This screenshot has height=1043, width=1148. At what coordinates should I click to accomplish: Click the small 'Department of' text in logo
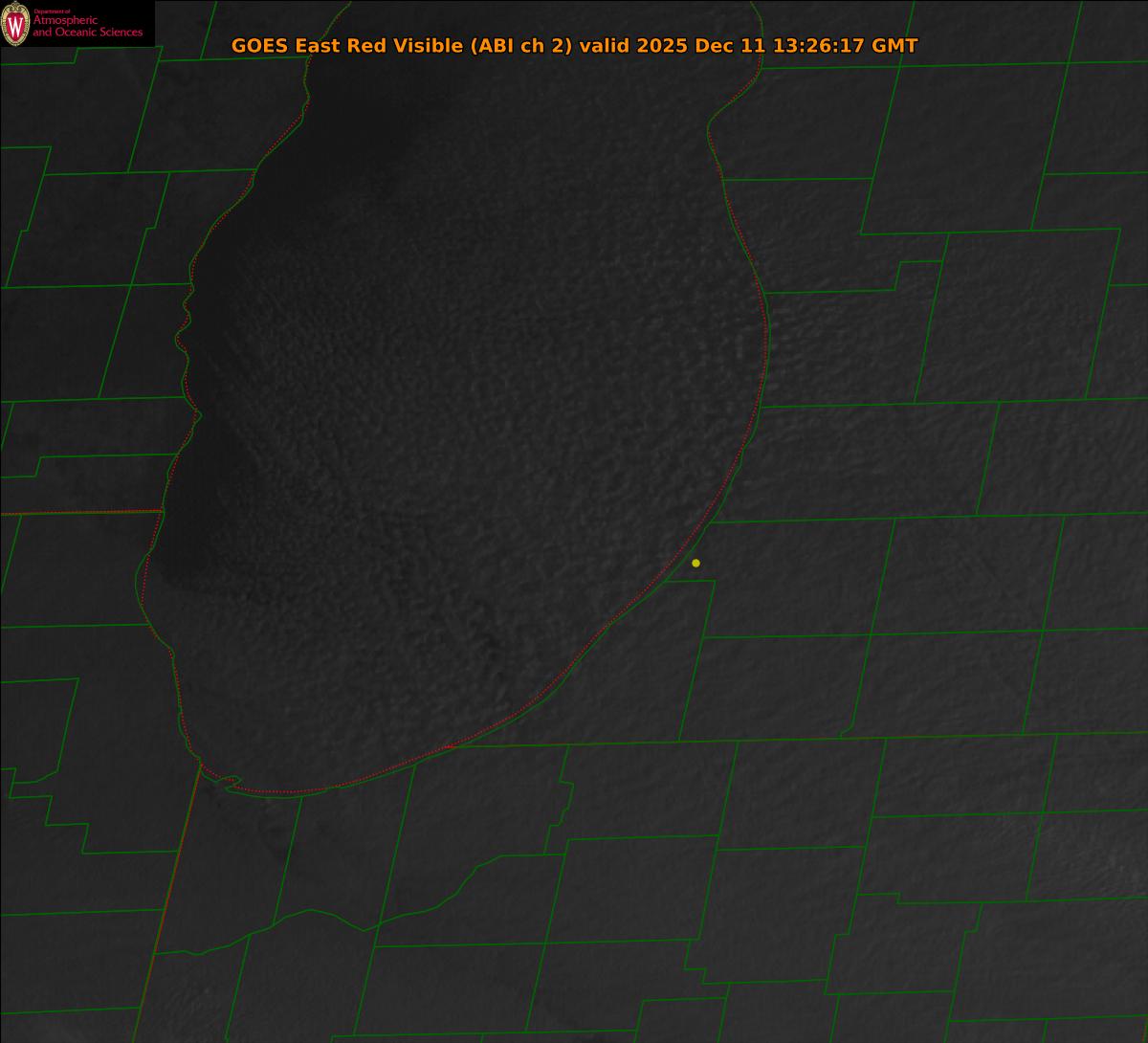pos(52,11)
